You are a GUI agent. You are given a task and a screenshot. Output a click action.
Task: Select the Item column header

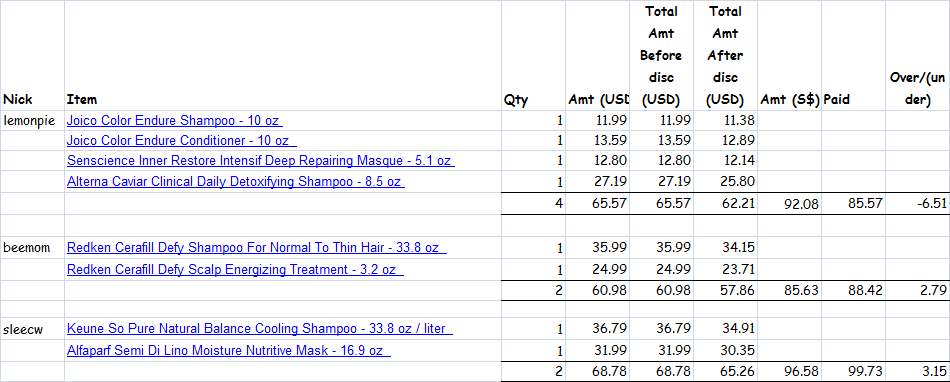pos(283,56)
